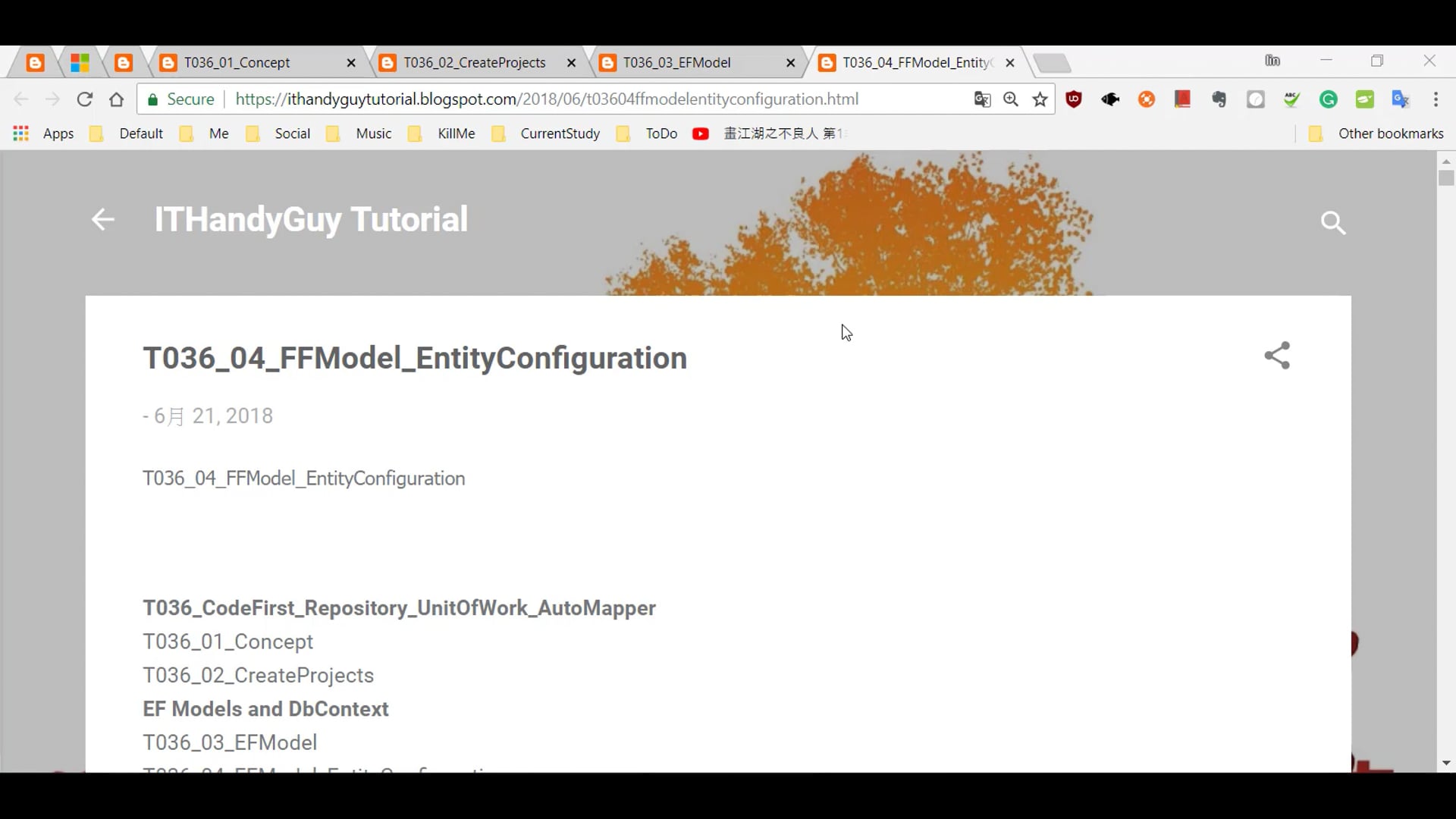Open the zoom magnifier icon in address bar
Viewport: 1456px width, 819px height.
(x=1011, y=99)
